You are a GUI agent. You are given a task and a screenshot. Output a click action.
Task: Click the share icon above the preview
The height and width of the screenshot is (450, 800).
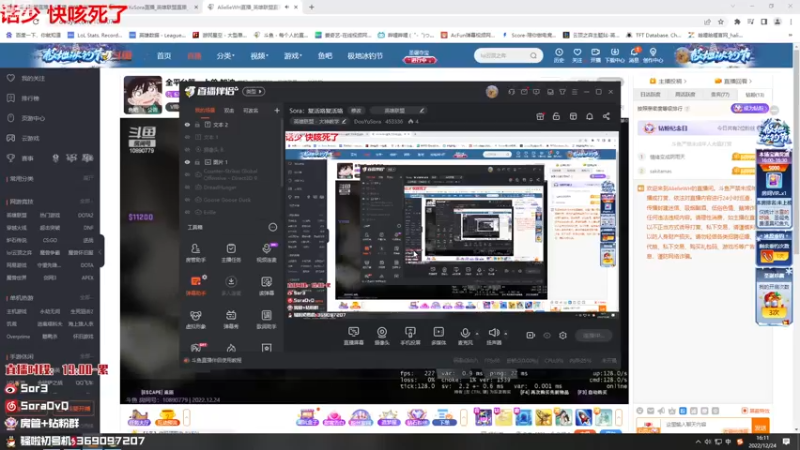(x=606, y=116)
